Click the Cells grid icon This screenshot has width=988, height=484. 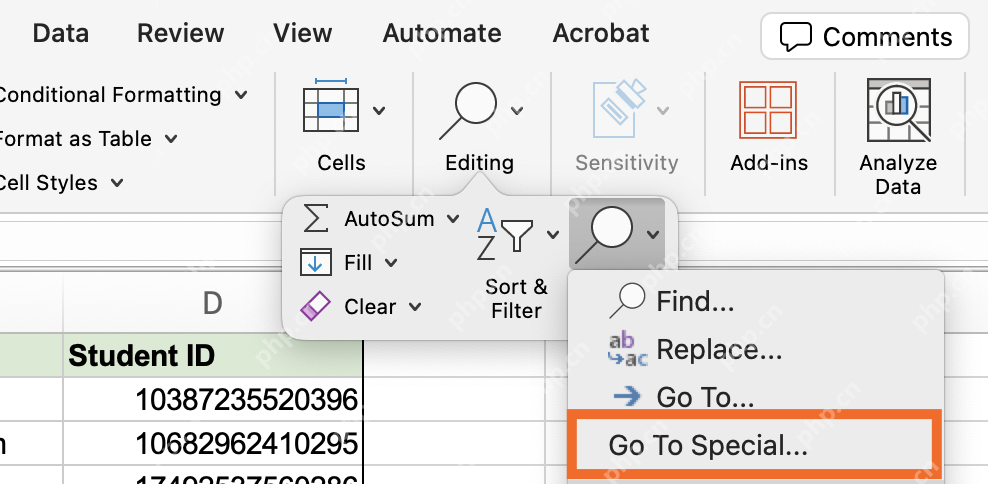click(331, 106)
